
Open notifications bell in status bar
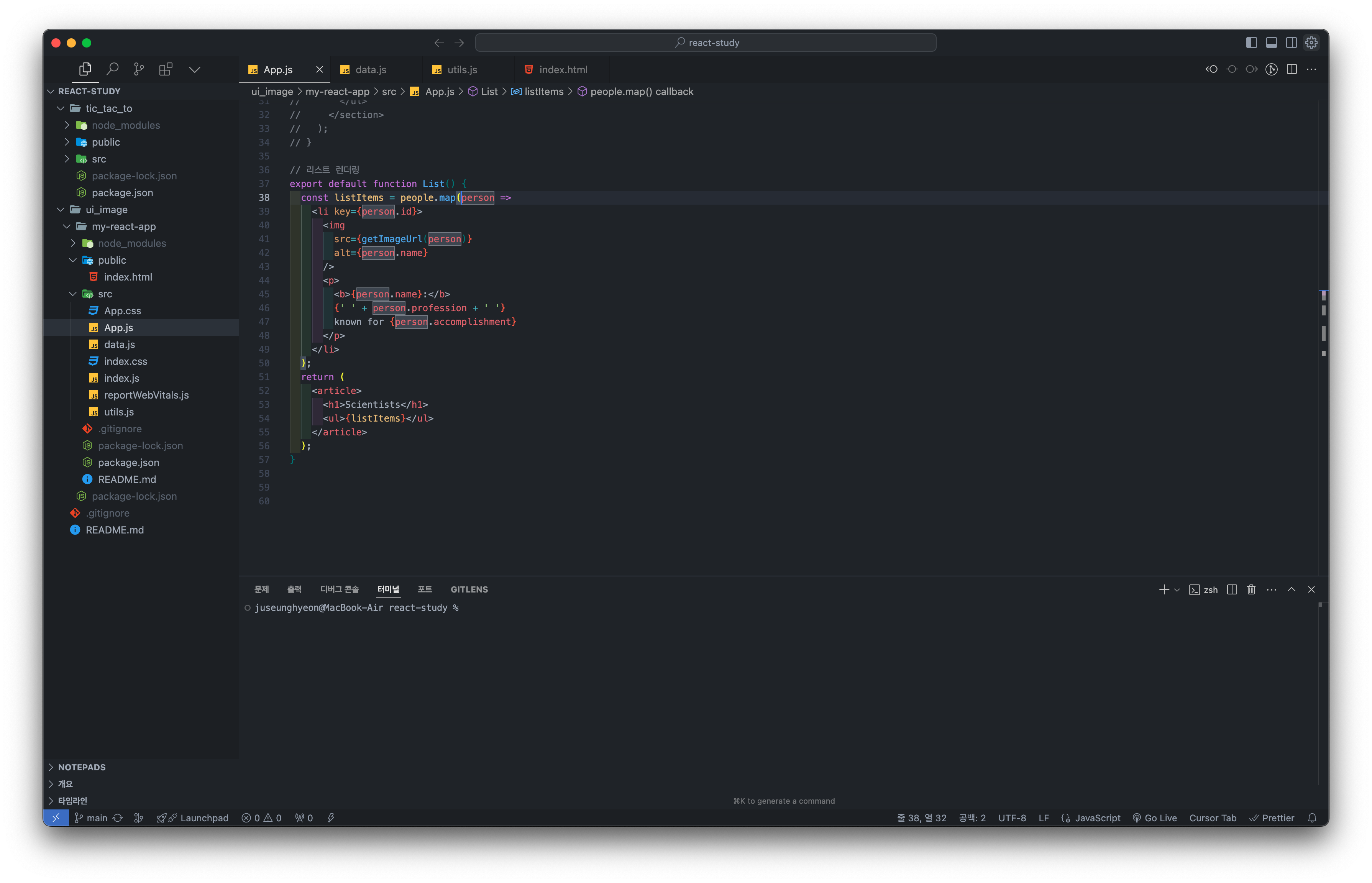point(1312,817)
